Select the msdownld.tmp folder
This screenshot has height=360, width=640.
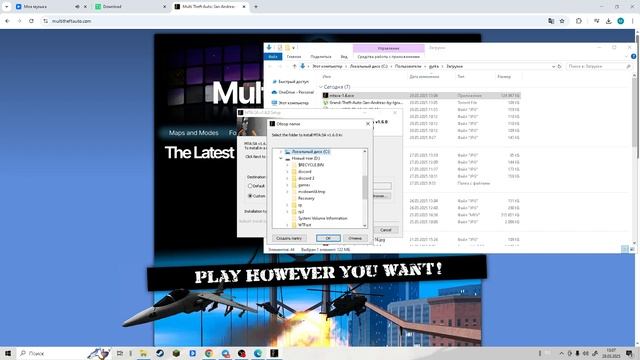[311, 191]
